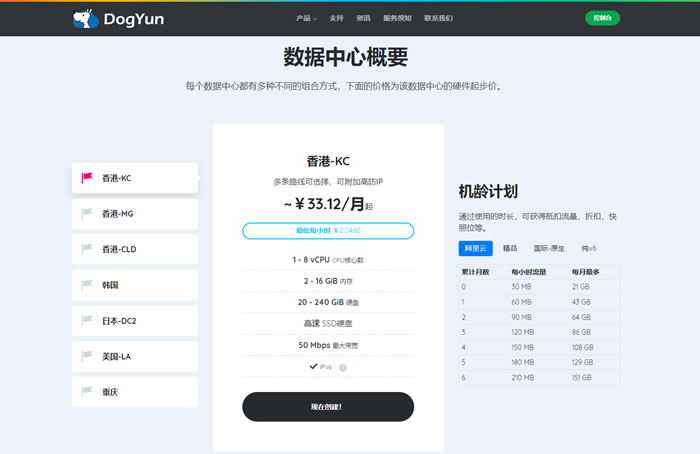The width and height of the screenshot is (700, 454).
Task: Click the gray flag beside 重庆
Action: pyautogui.click(x=87, y=392)
